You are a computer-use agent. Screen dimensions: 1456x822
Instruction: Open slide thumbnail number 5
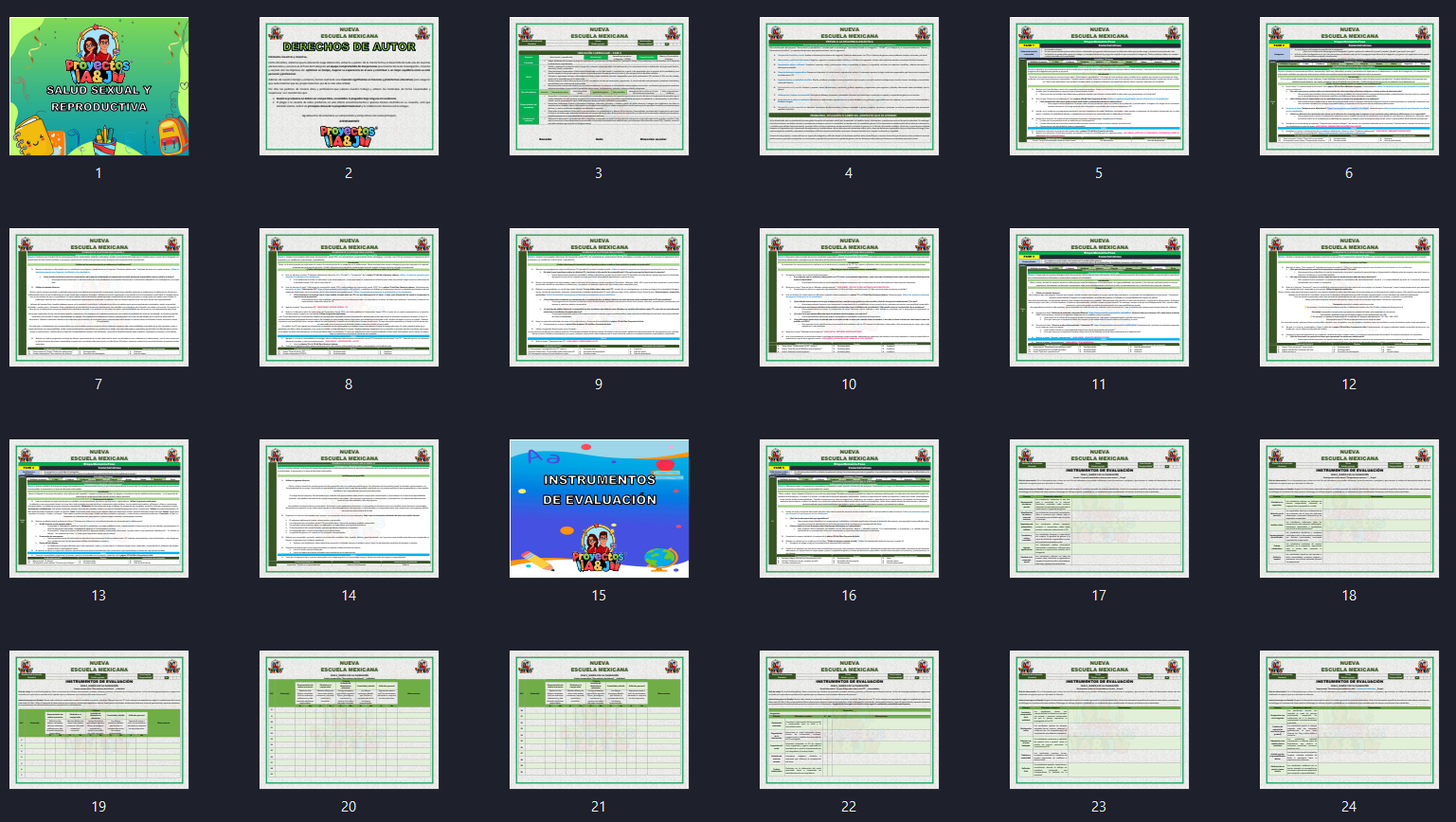pos(1099,86)
